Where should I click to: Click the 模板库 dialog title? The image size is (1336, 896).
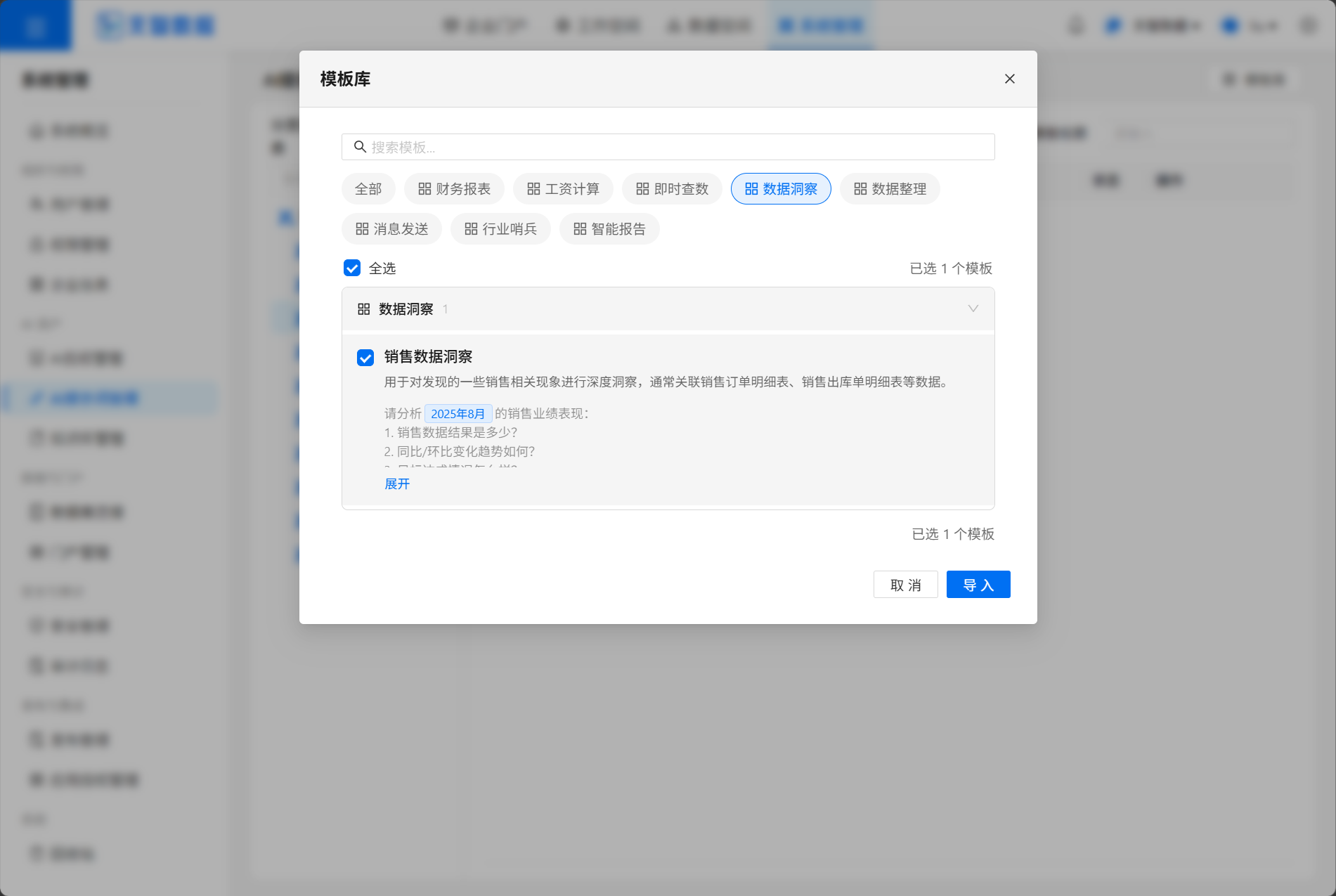click(x=345, y=79)
